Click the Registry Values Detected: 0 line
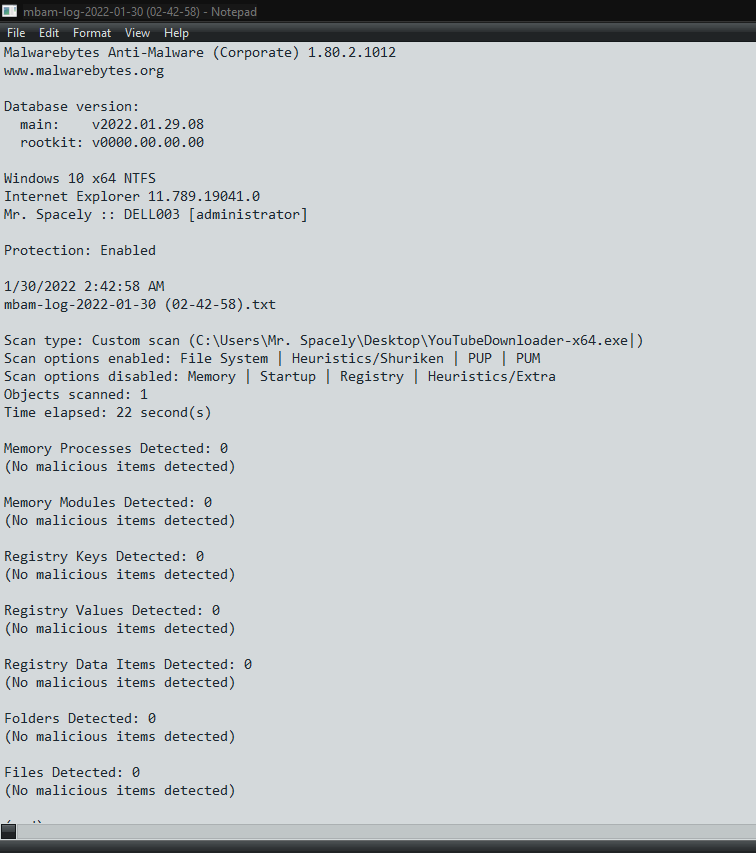The image size is (756, 853). (x=112, y=610)
